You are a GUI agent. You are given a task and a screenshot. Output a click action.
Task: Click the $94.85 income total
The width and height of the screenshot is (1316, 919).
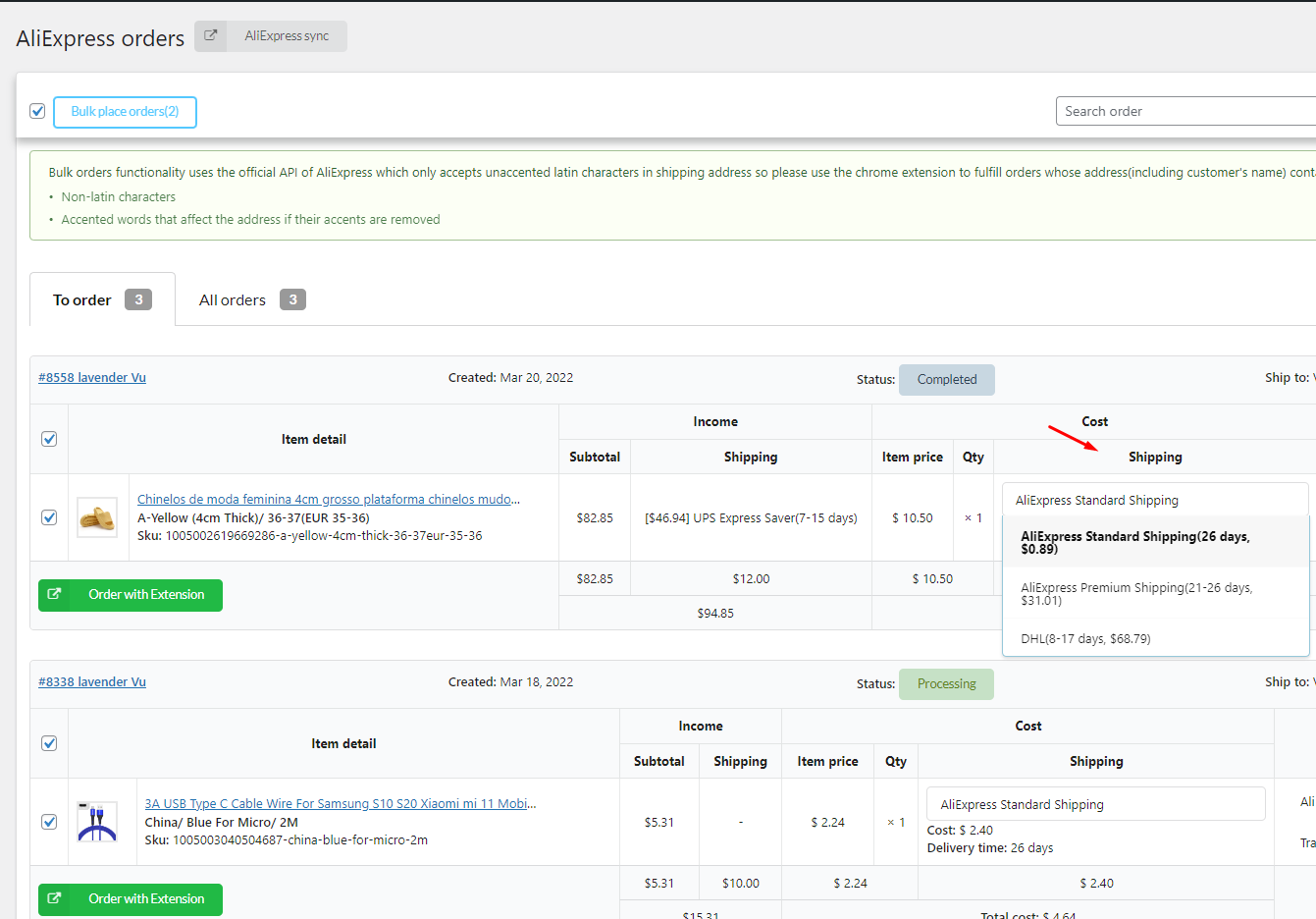pos(715,614)
